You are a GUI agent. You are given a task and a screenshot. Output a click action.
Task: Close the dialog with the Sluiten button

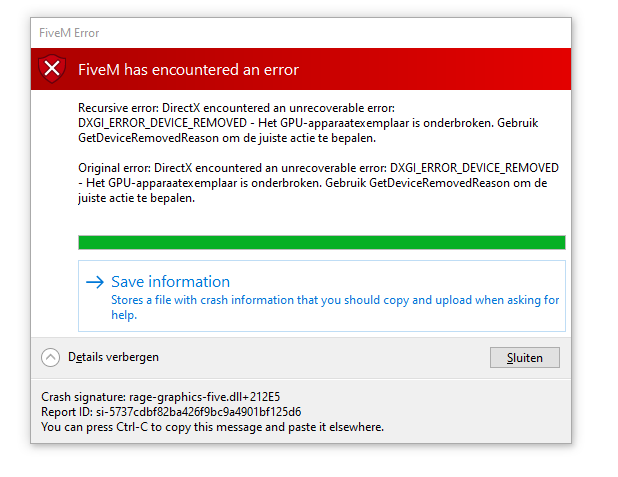click(x=525, y=358)
